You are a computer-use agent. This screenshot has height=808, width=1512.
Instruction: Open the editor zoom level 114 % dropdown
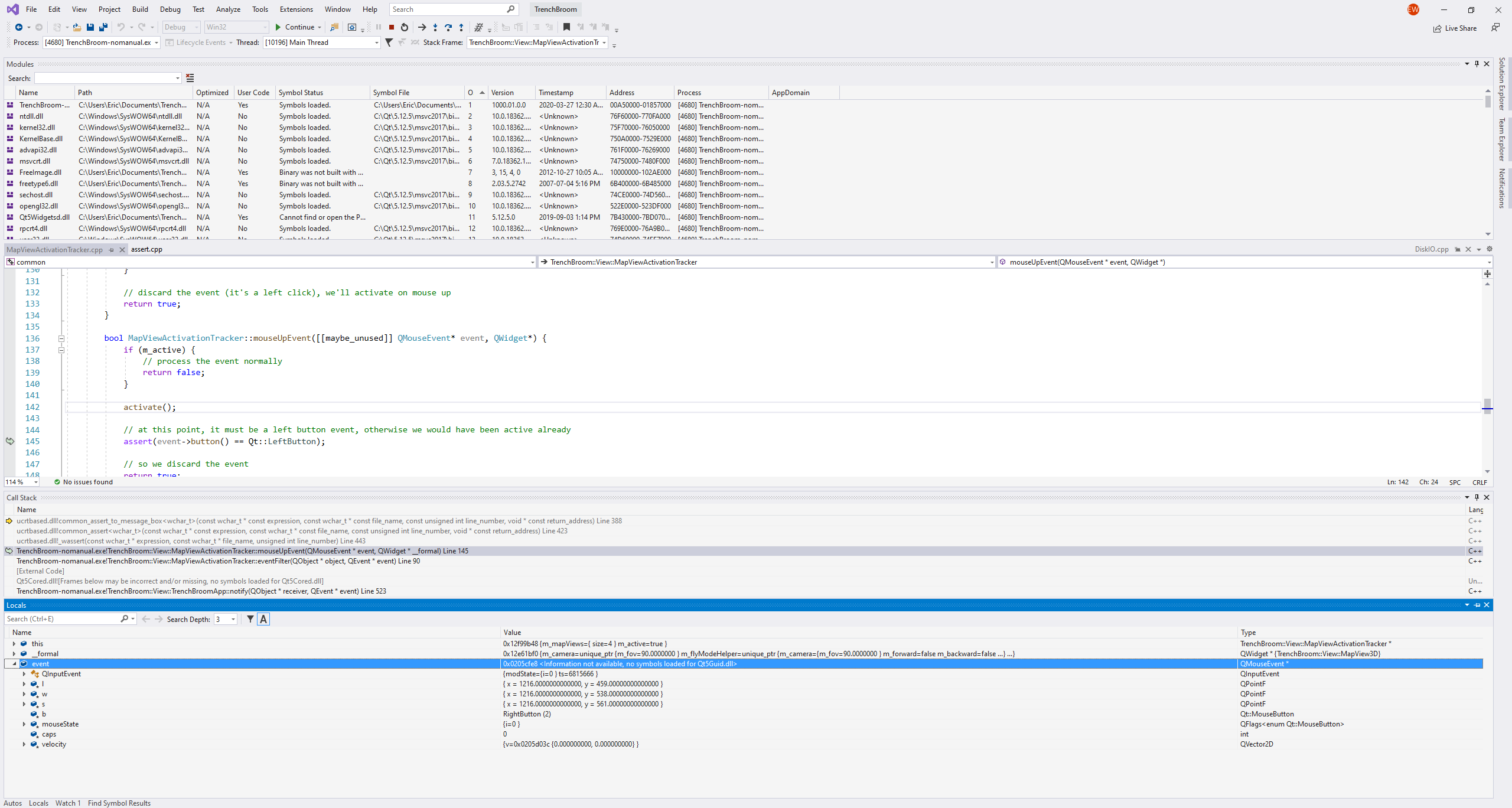(21, 482)
